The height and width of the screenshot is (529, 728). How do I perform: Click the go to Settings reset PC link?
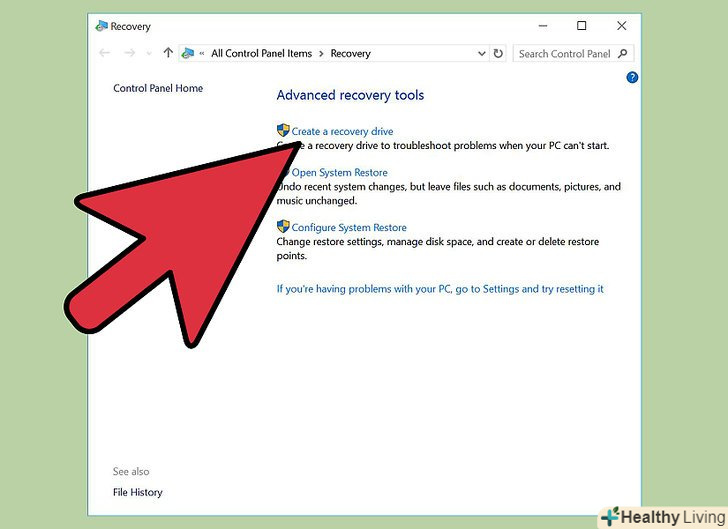pos(440,289)
